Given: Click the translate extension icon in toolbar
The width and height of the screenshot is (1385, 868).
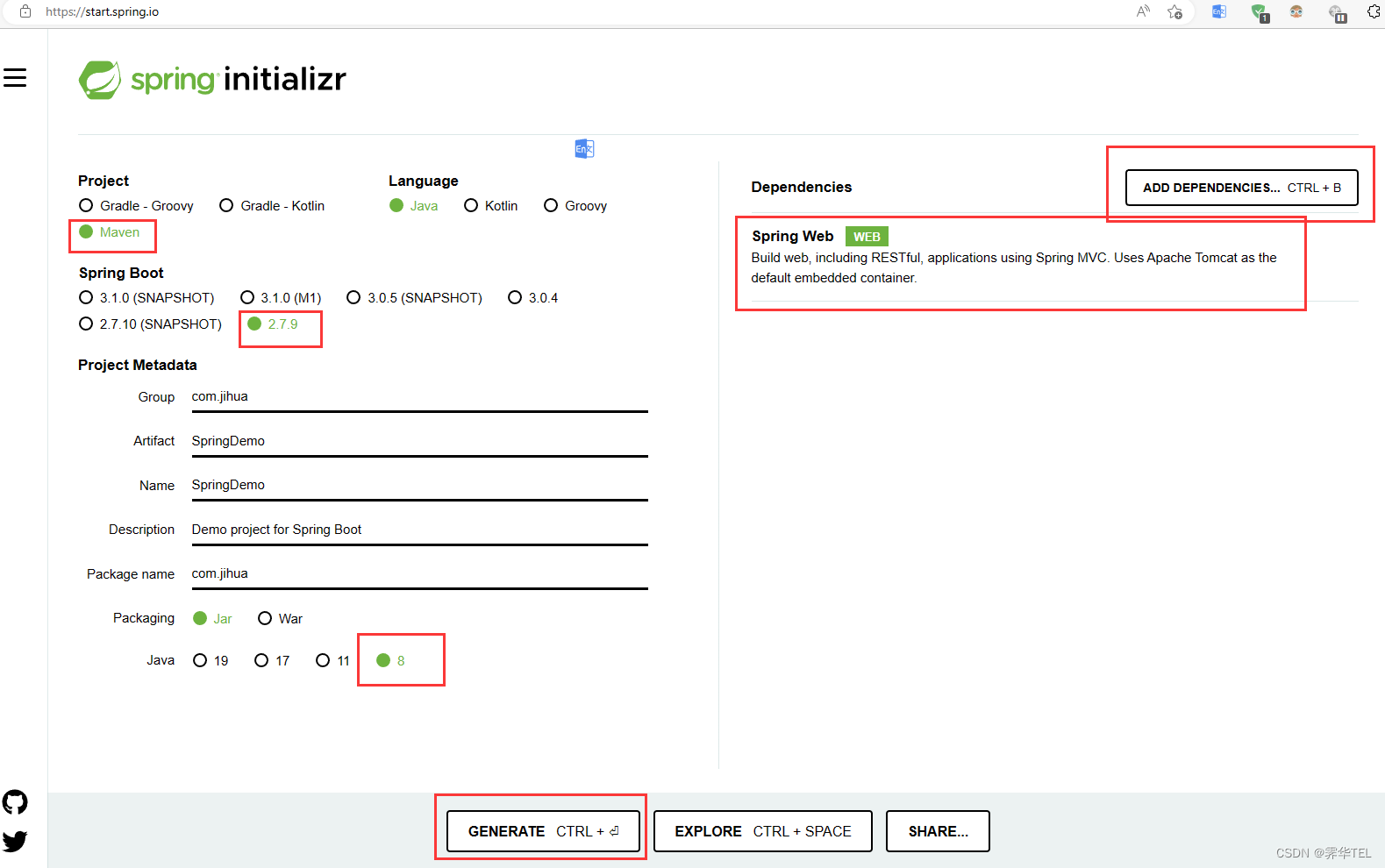Looking at the screenshot, I should coord(1219,11).
